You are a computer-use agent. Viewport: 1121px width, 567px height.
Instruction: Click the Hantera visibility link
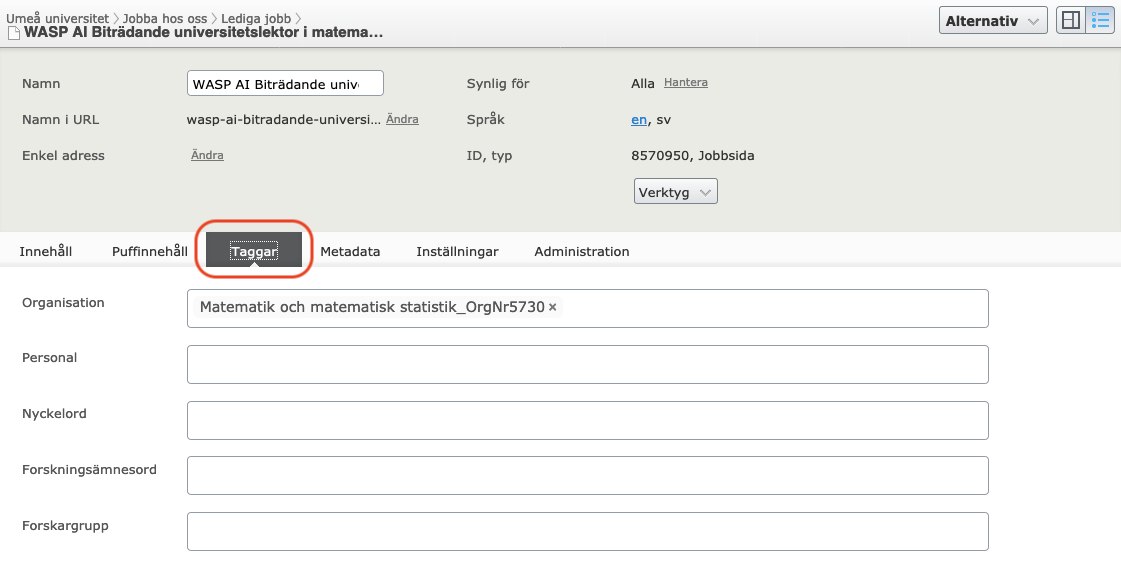[x=686, y=82]
